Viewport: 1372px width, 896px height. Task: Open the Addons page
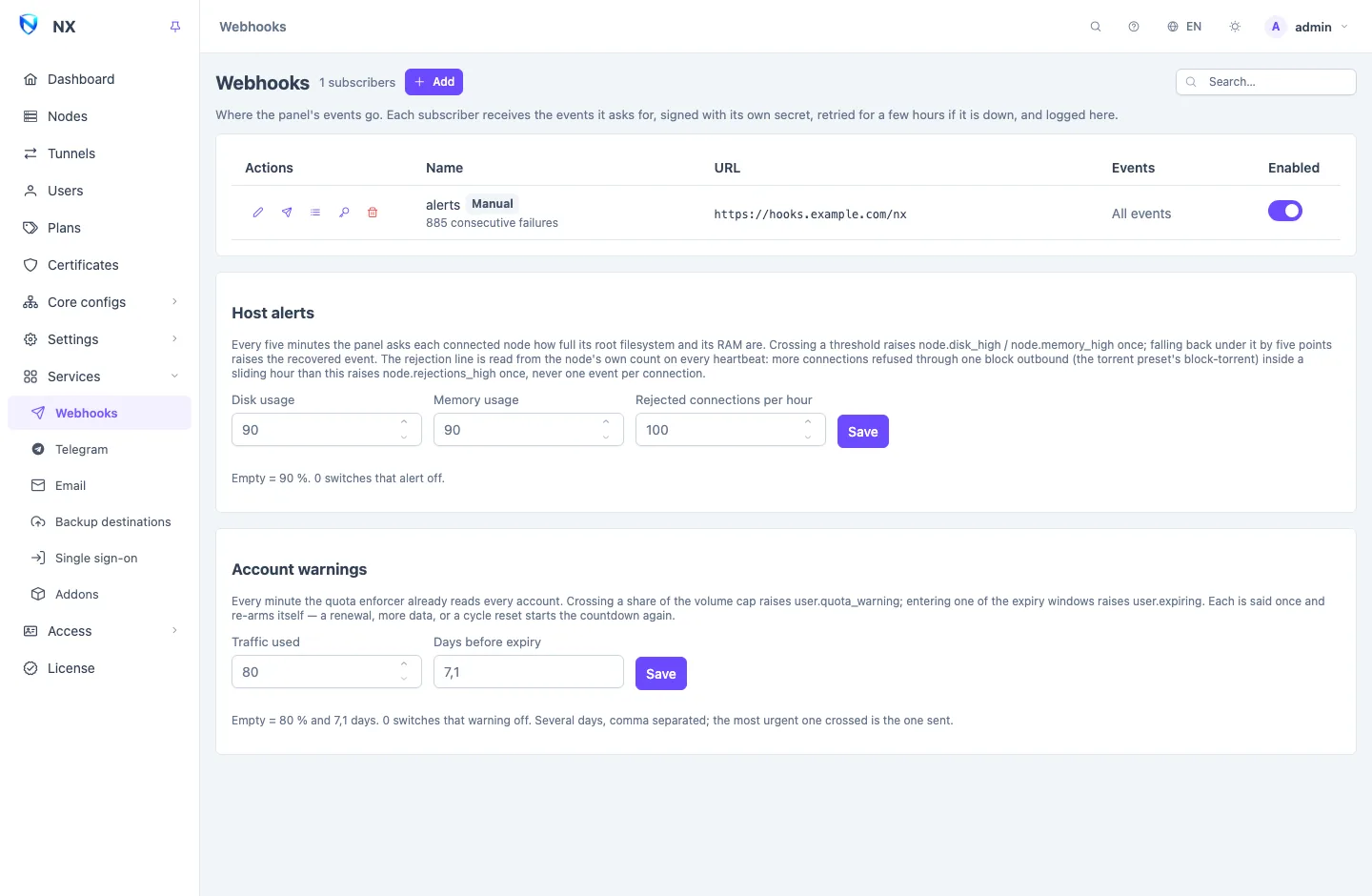(x=99, y=594)
